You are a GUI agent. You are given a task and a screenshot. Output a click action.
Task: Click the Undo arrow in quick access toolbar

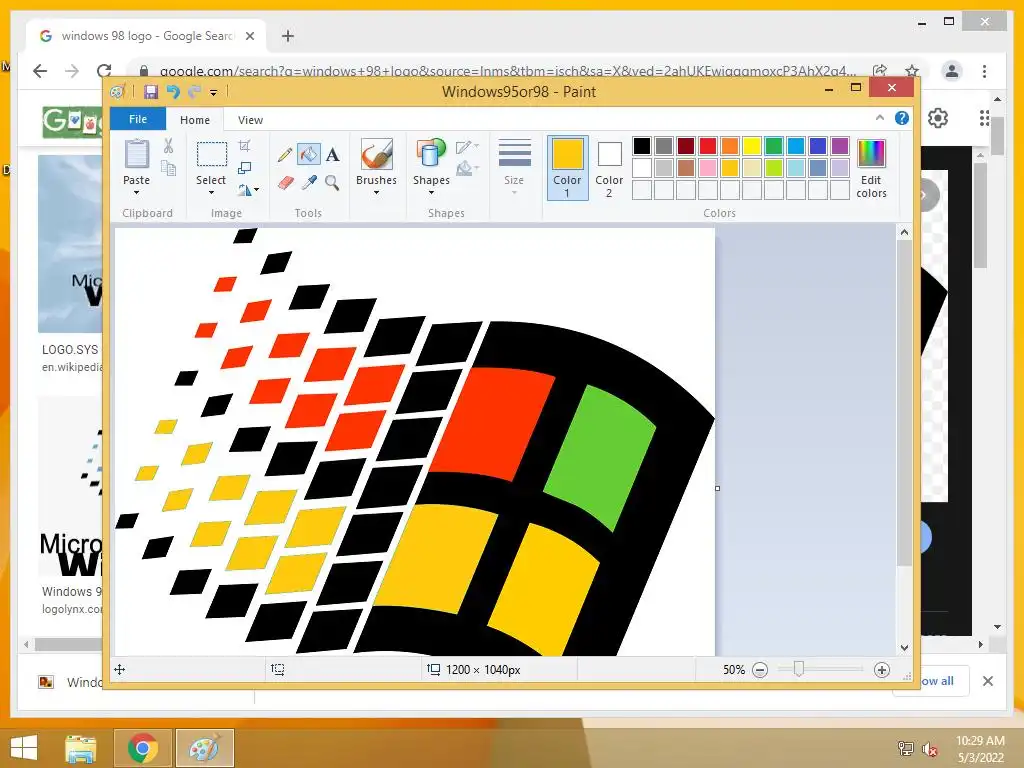[x=173, y=91]
